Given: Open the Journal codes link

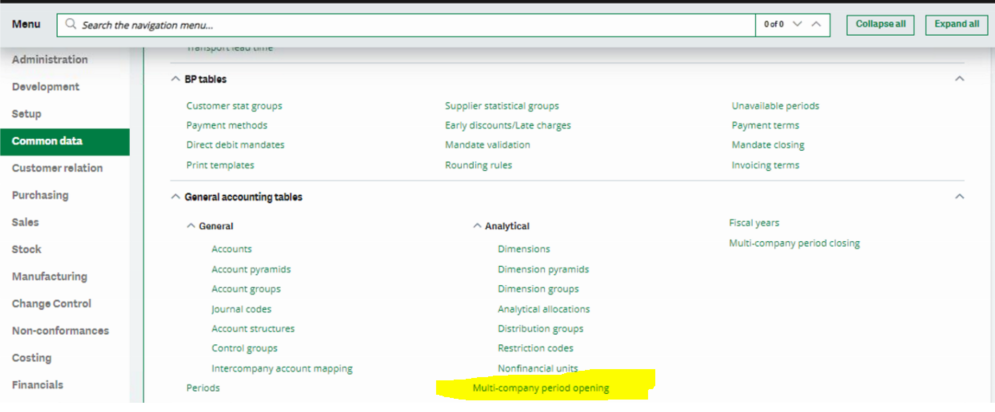Looking at the screenshot, I should click(x=241, y=309).
